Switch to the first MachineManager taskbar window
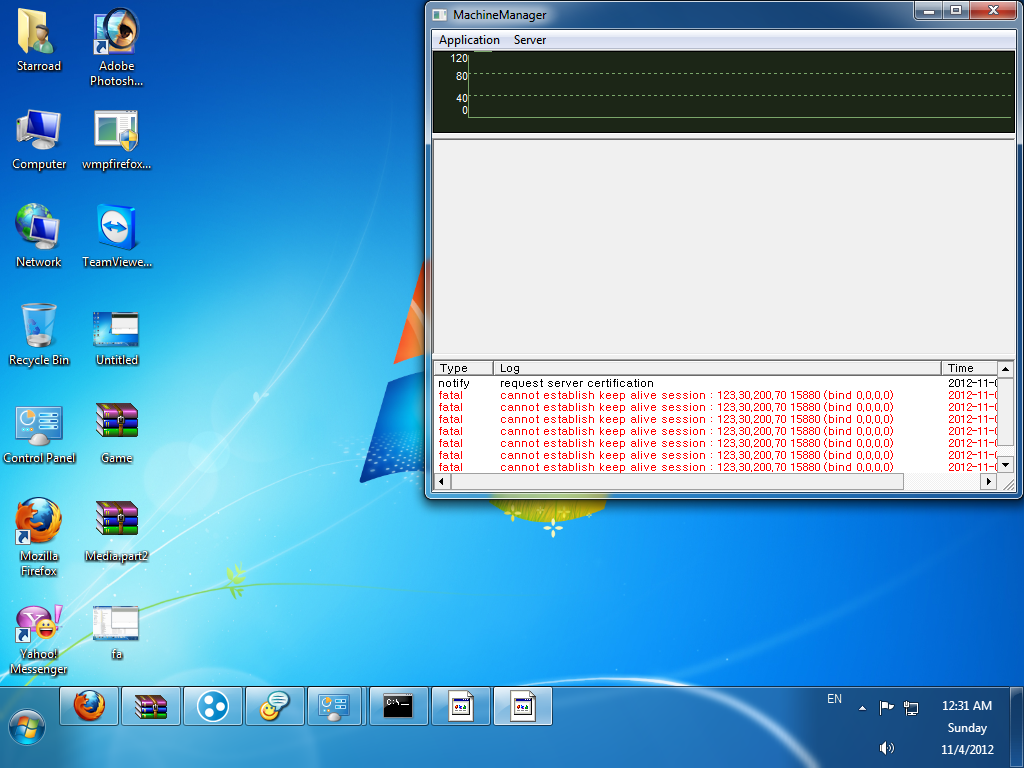This screenshot has height=768, width=1024. click(461, 706)
